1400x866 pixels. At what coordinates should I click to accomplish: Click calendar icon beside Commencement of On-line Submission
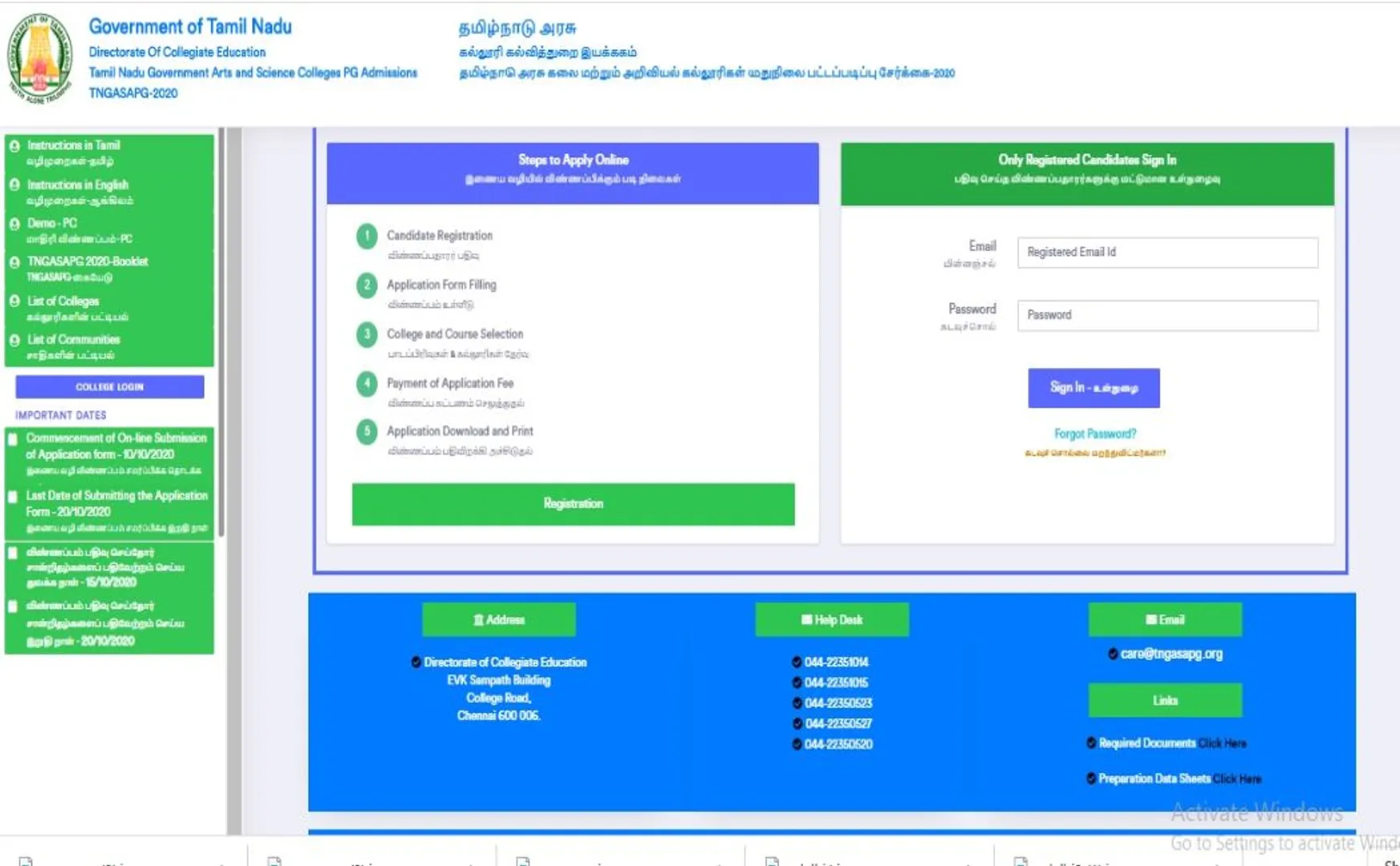[x=13, y=439]
